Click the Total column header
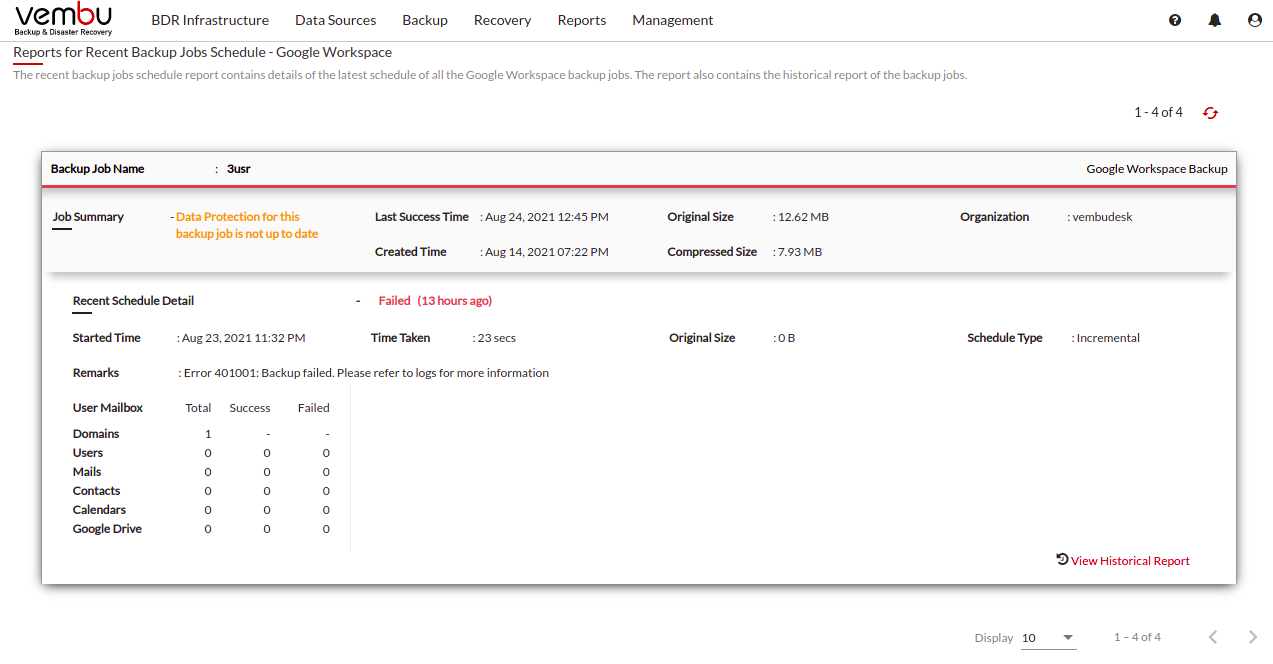The image size is (1273, 664). [x=198, y=408]
